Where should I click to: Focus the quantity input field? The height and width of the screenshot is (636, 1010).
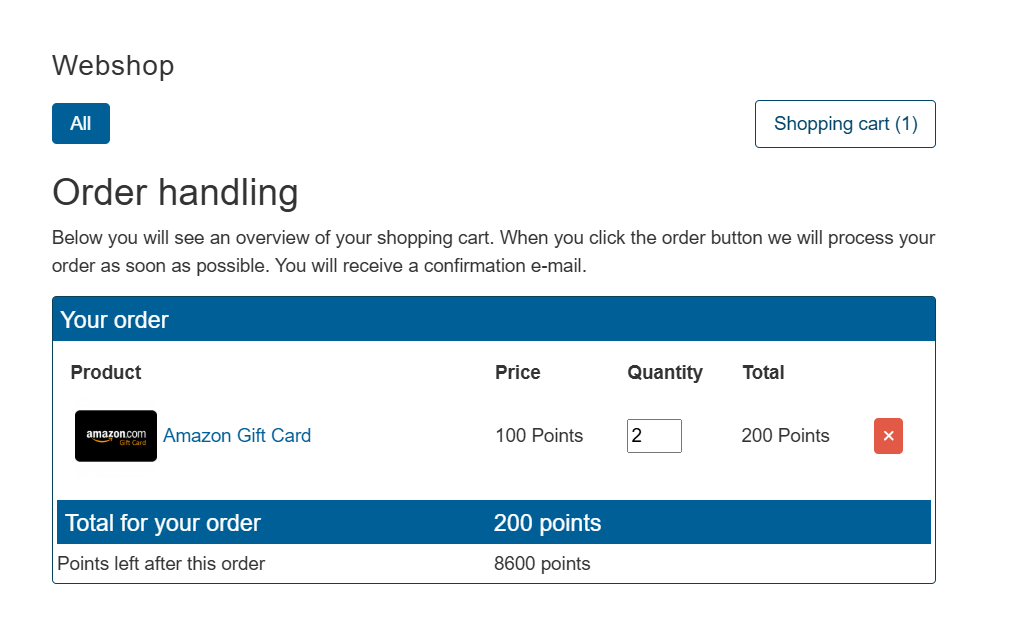pos(654,436)
